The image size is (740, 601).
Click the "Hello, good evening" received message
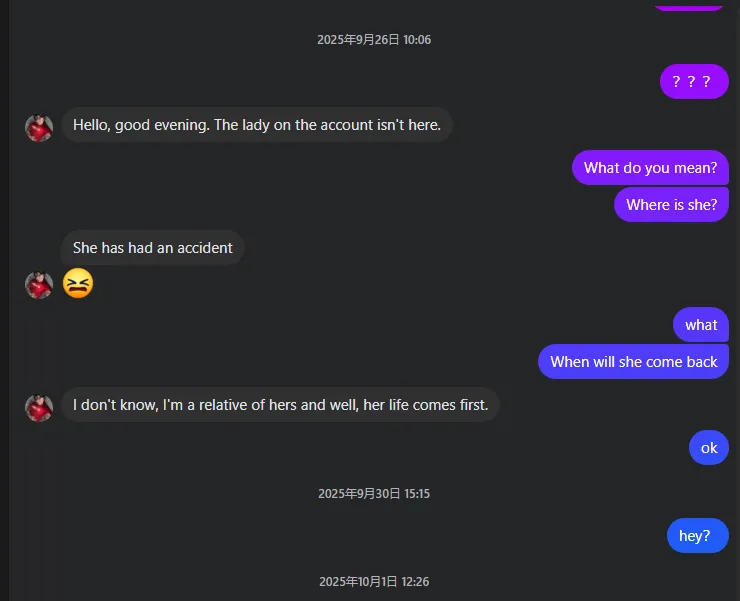click(x=257, y=125)
